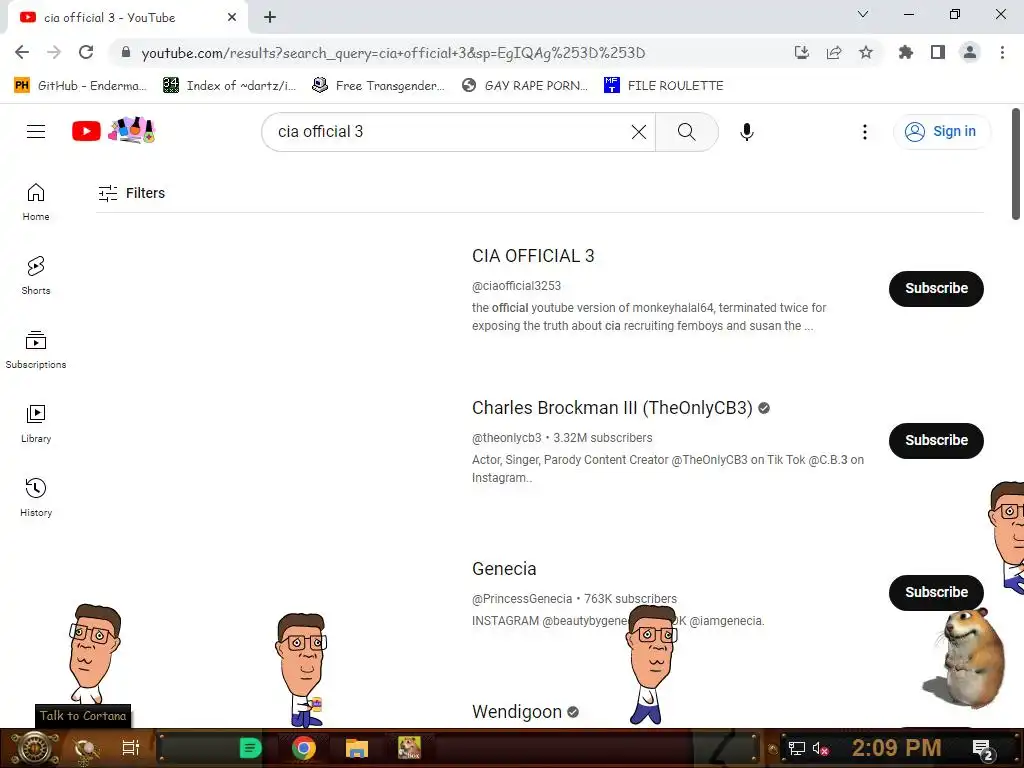The image size is (1024, 768).
Task: Open a new browser tab
Action: pyautogui.click(x=270, y=18)
